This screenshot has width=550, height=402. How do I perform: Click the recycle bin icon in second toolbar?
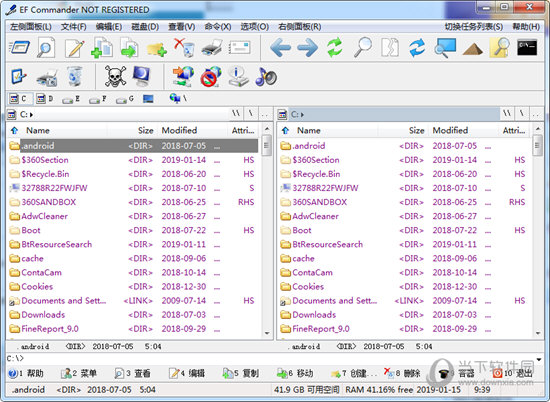(x=74, y=76)
